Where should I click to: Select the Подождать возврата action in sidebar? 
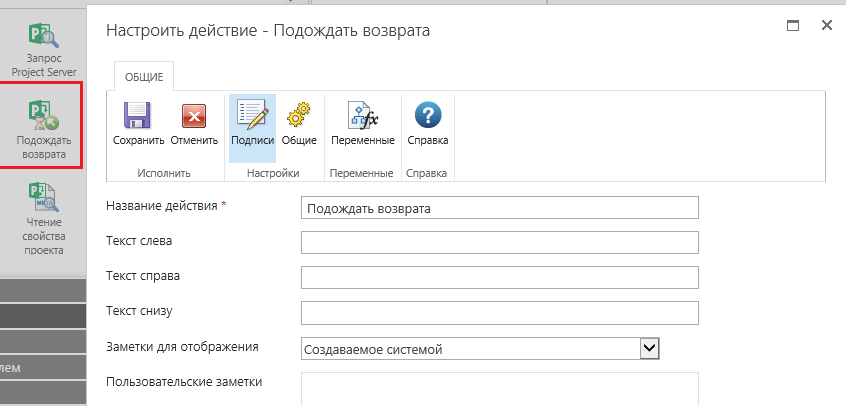[x=44, y=130]
